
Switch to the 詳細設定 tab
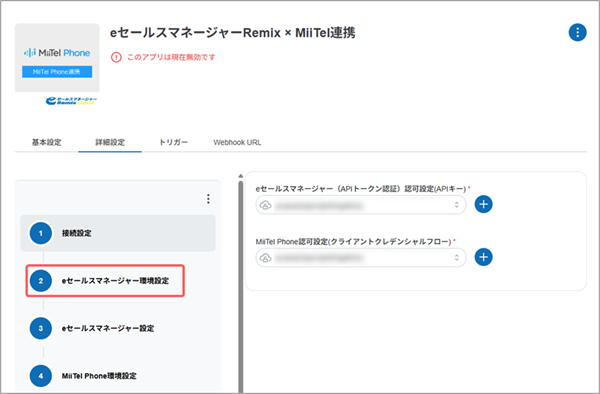110,142
